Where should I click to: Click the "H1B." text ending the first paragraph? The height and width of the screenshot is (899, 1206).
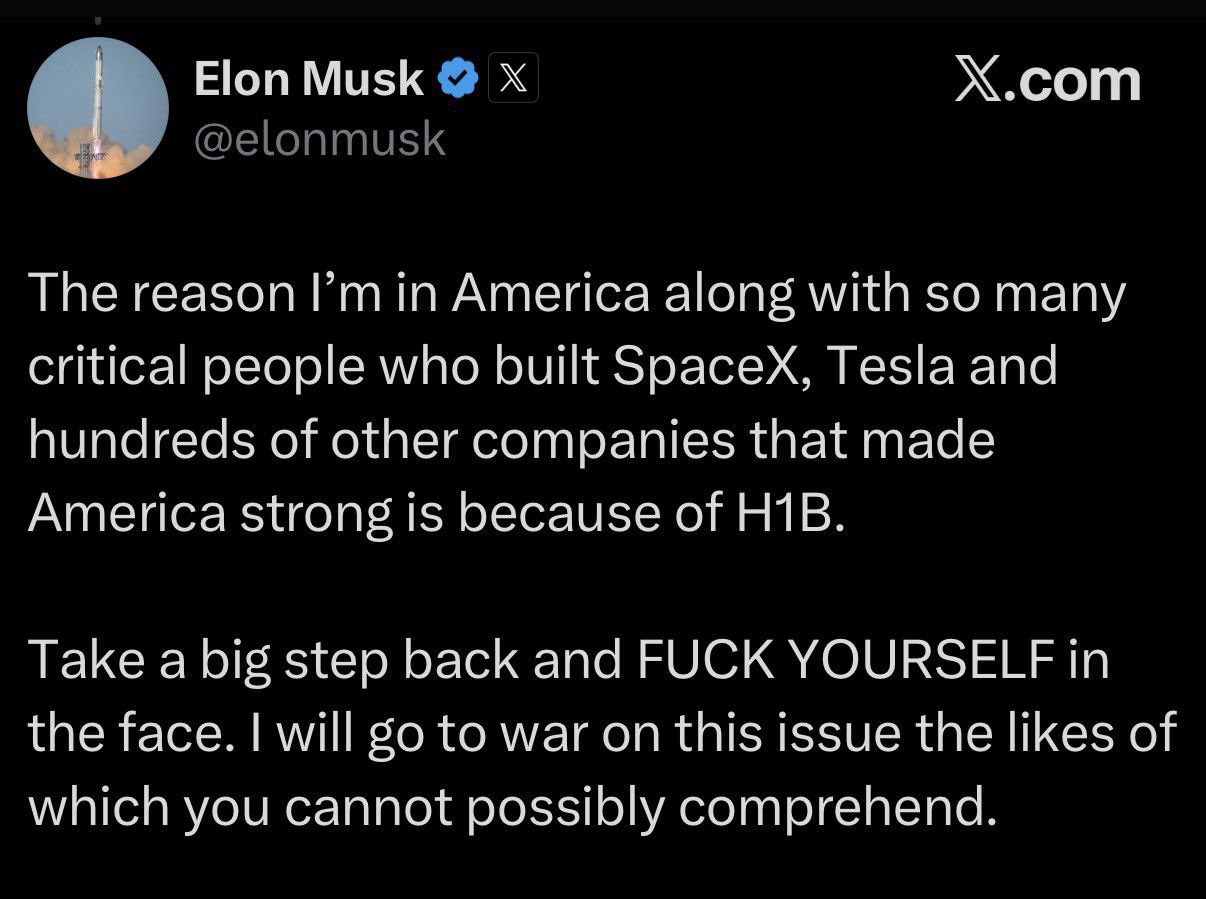[782, 513]
